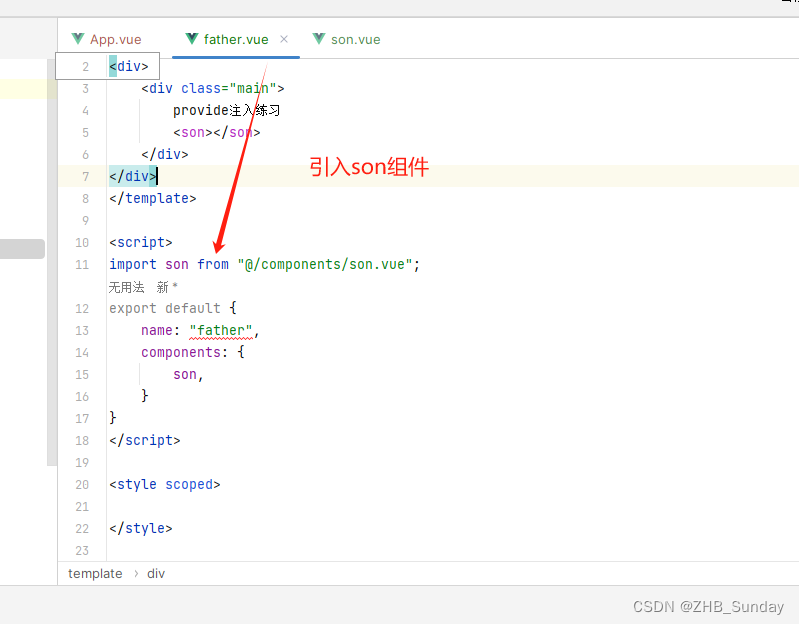Click the '<son></son>' tag

point(217,132)
